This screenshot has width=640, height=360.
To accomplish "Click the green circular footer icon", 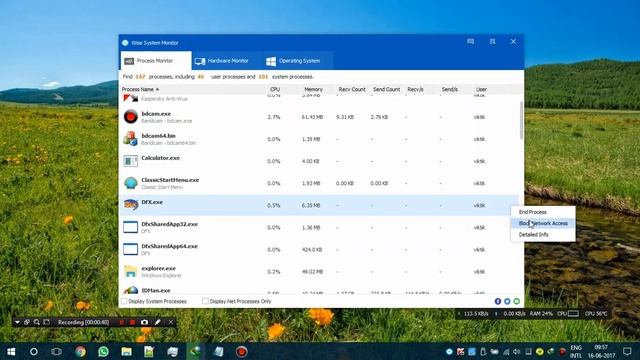I will 517,301.
